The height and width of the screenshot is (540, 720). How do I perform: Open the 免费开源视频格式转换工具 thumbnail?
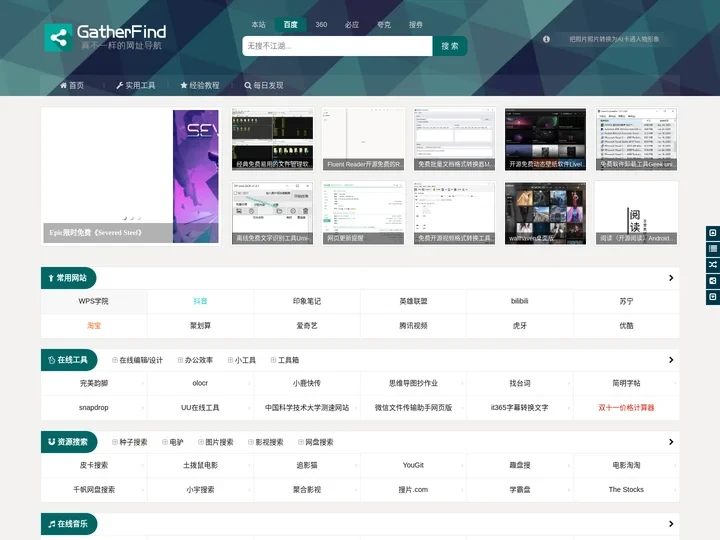point(455,213)
